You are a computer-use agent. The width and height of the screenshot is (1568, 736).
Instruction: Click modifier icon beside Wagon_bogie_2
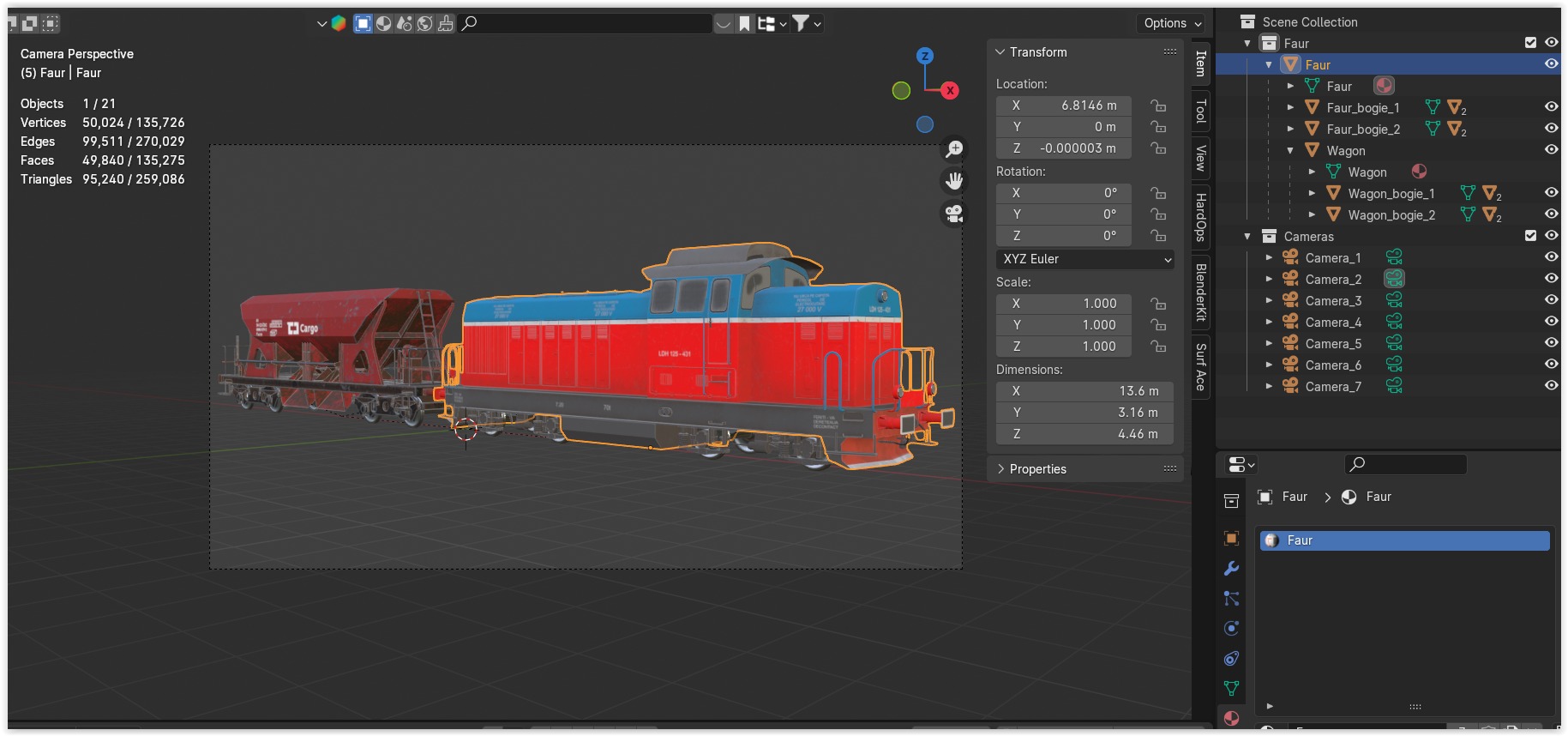(1493, 214)
